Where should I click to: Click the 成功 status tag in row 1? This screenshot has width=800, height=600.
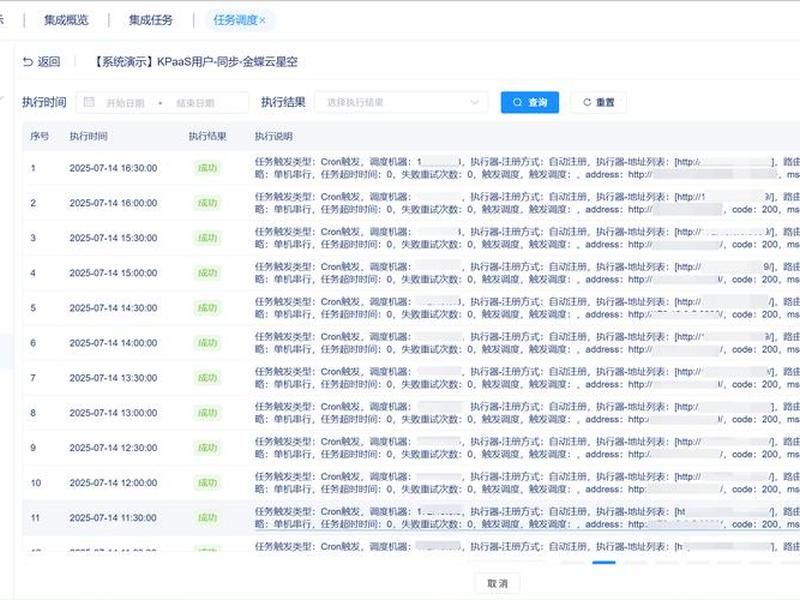tap(207, 168)
